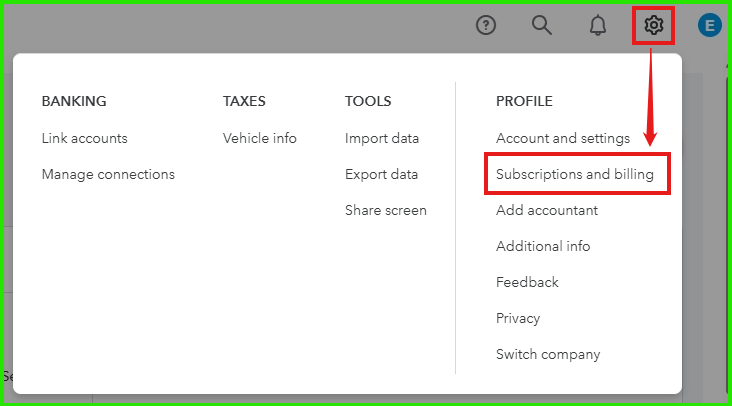The width and height of the screenshot is (732, 406).
Task: Choose Export data in Tools
Action: 381,175
